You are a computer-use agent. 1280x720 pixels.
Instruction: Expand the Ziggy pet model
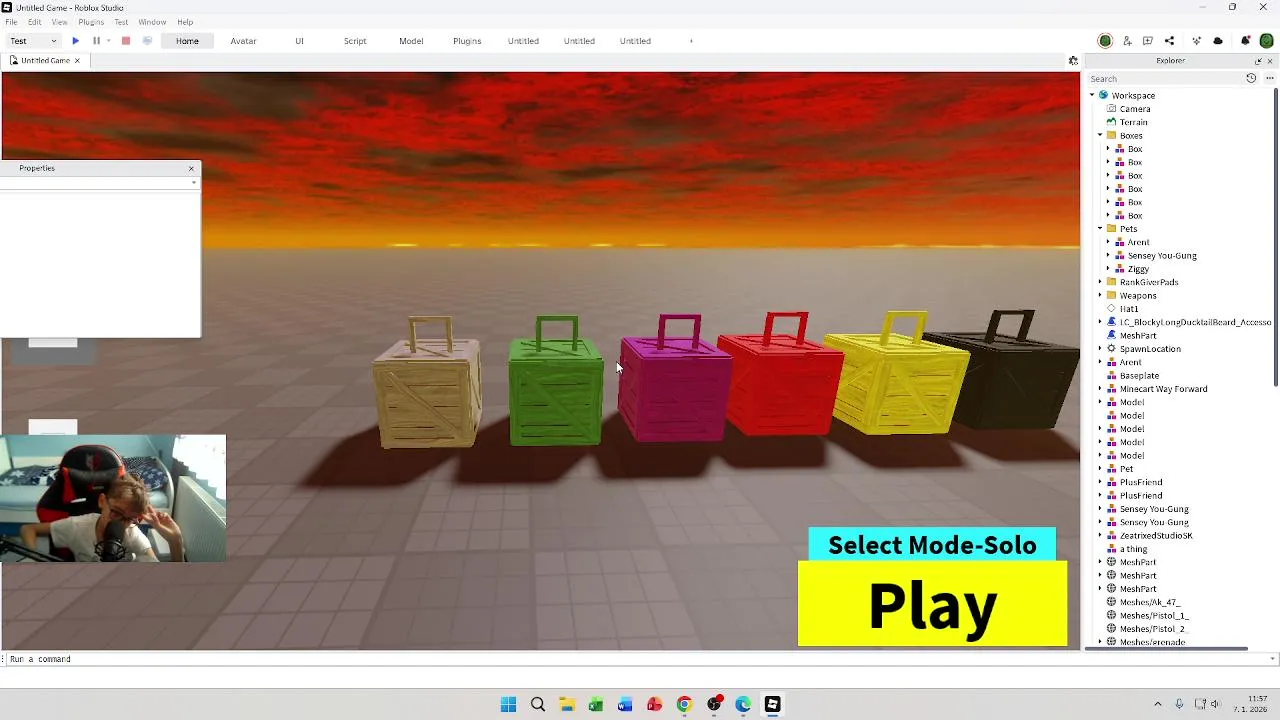tap(1108, 269)
